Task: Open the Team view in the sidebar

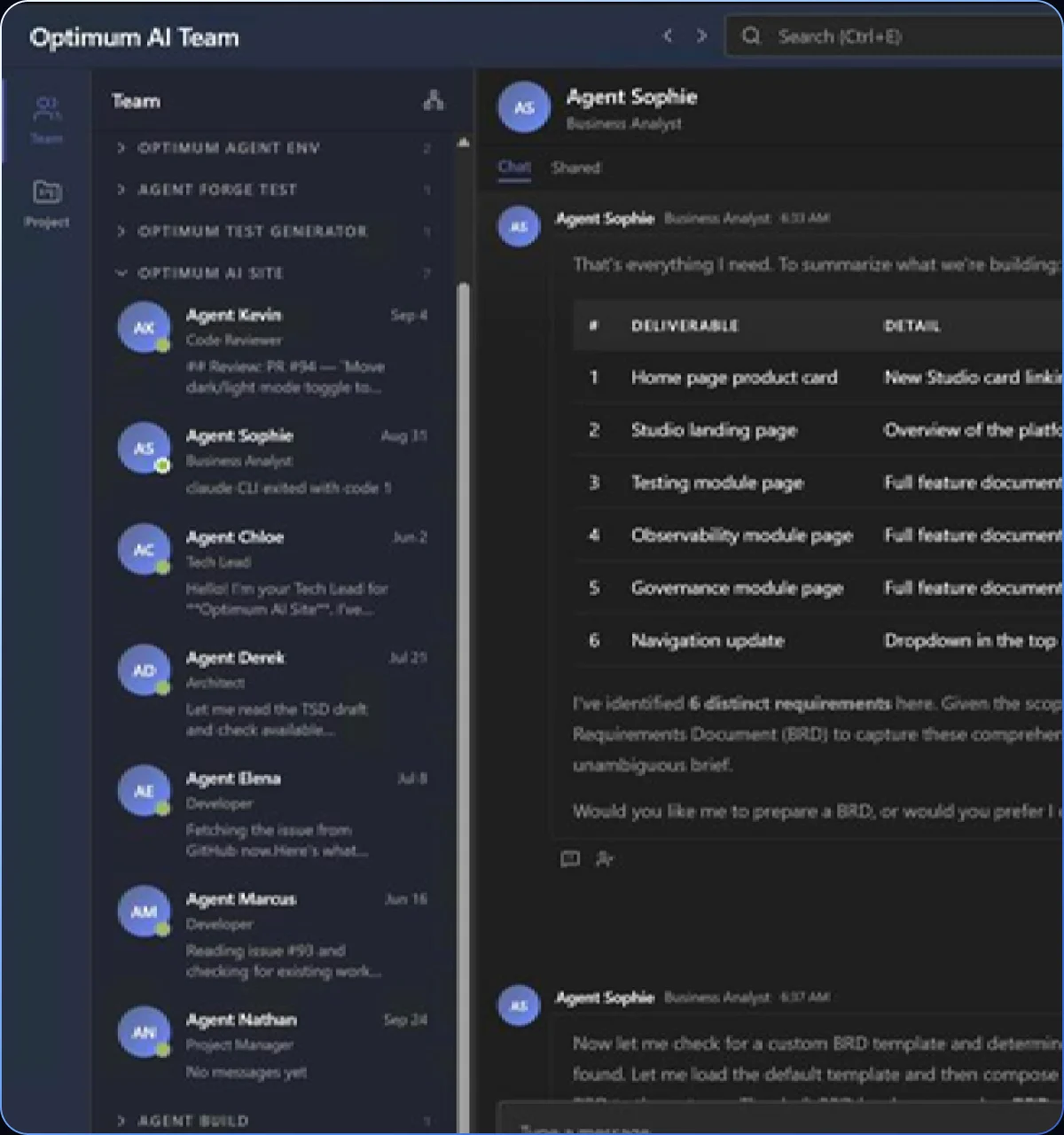Action: pyautogui.click(x=46, y=120)
